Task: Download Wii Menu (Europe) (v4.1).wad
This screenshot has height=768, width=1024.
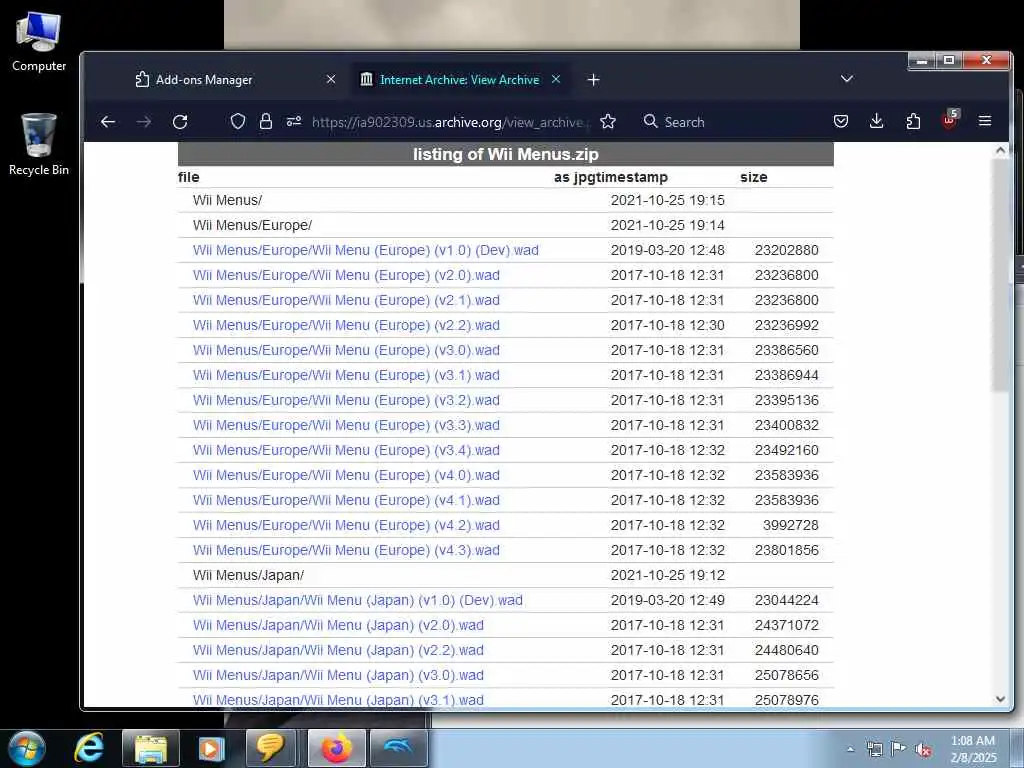Action: [x=346, y=500]
